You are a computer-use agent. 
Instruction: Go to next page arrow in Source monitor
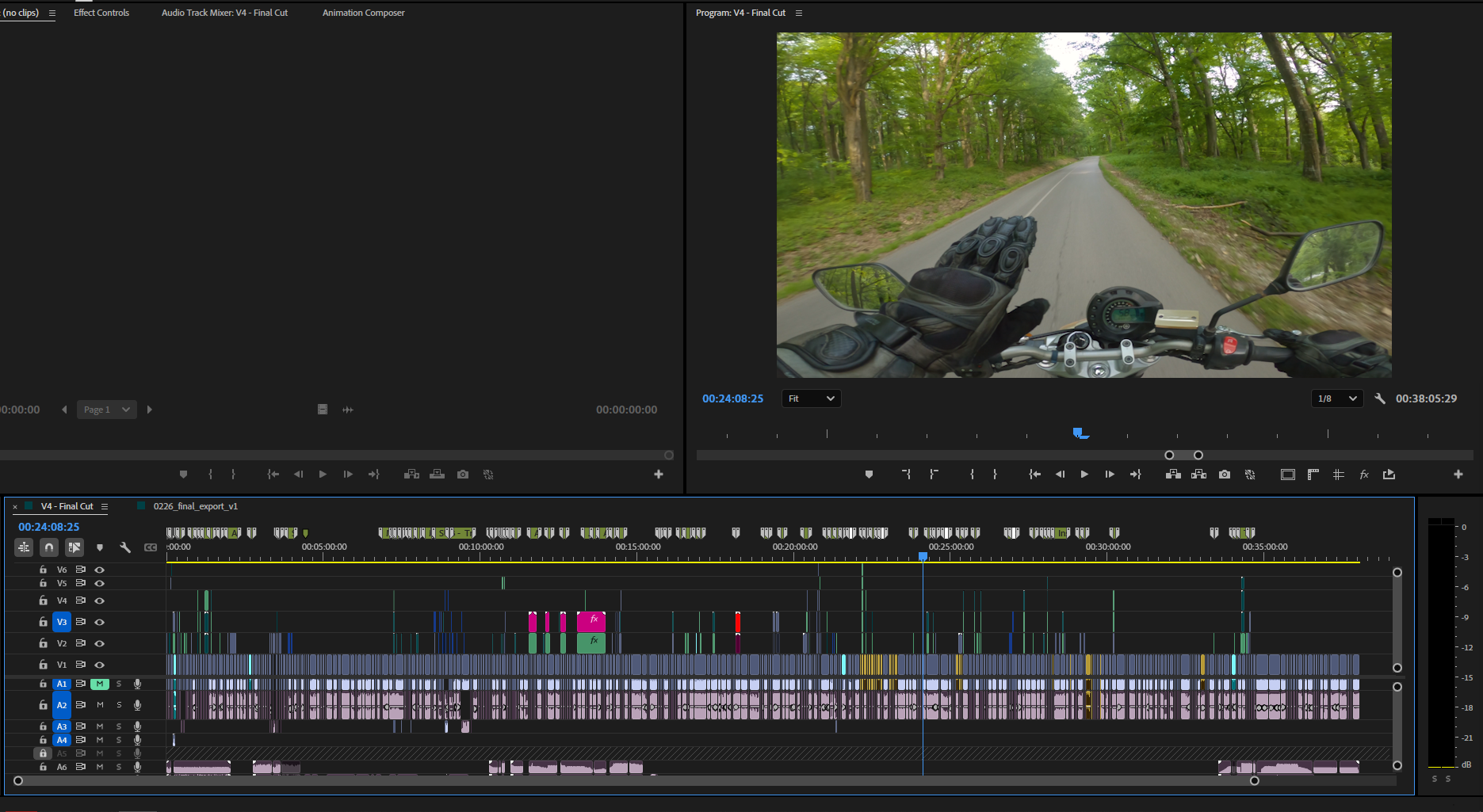[x=149, y=410]
